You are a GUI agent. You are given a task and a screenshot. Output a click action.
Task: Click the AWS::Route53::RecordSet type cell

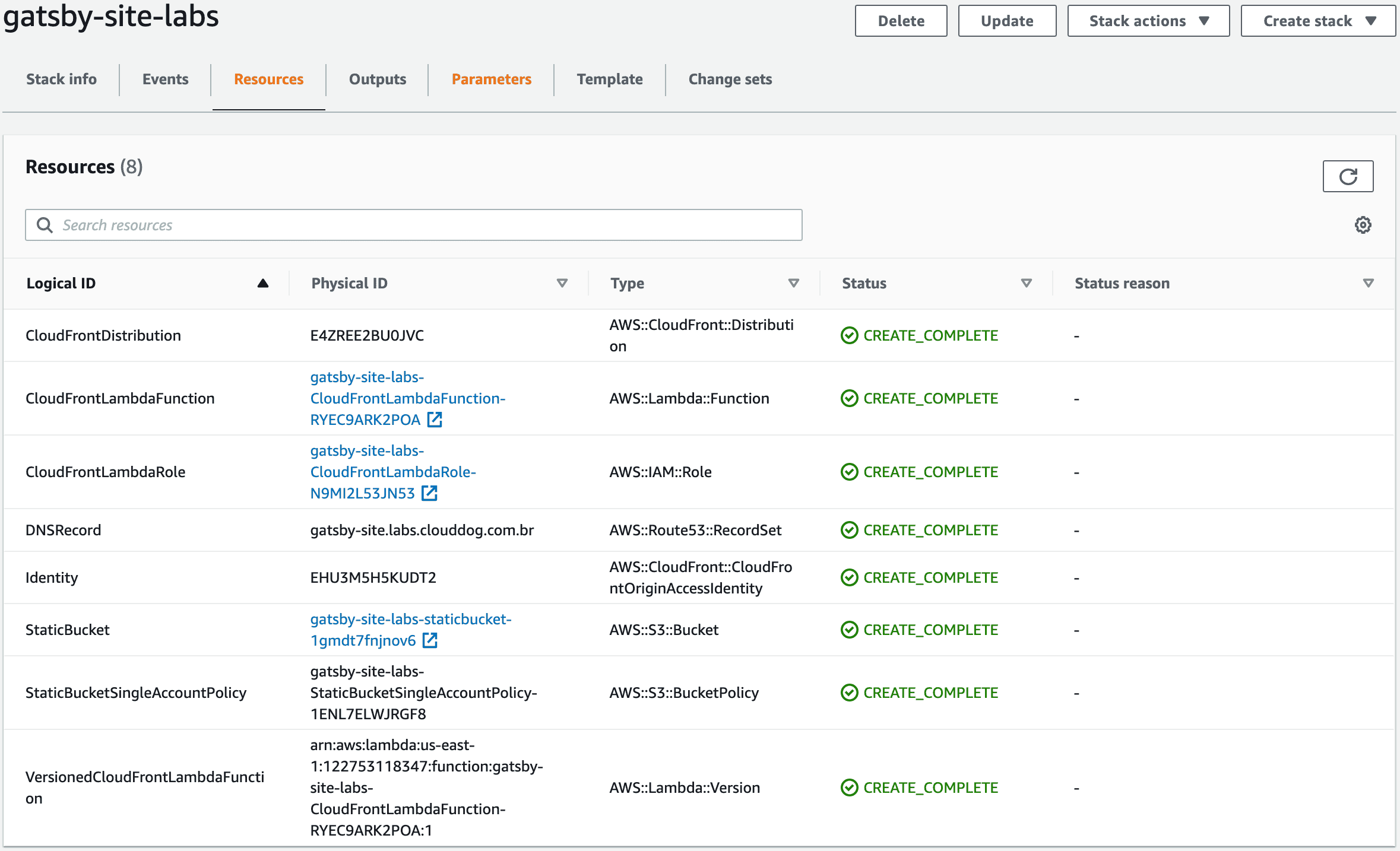(x=695, y=530)
